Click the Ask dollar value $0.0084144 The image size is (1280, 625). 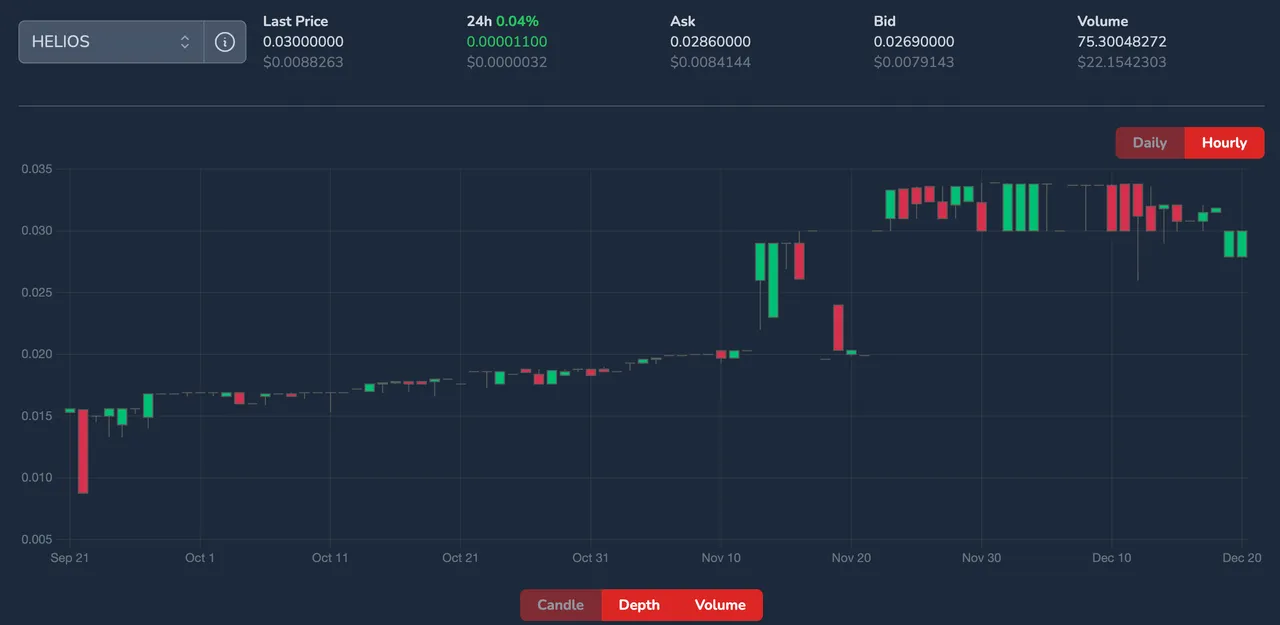coord(710,62)
